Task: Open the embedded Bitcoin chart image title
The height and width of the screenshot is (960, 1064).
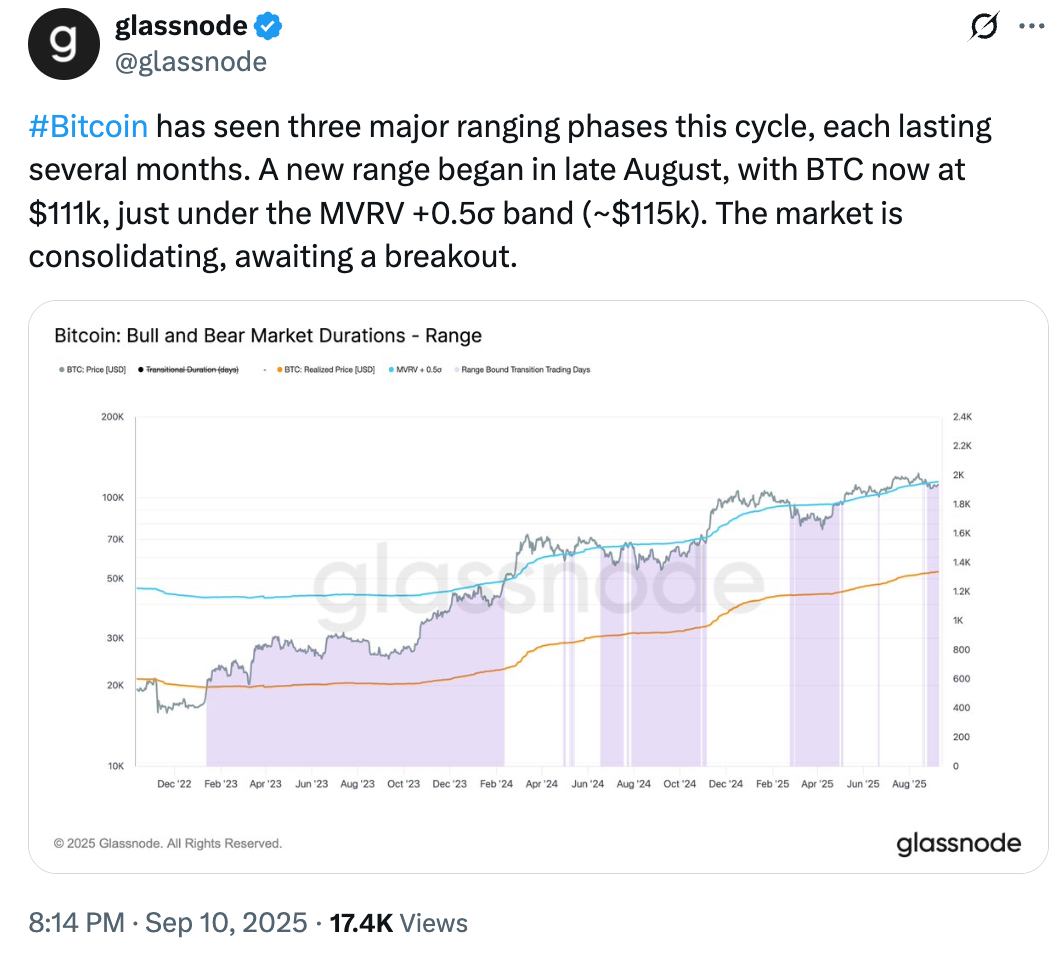Action: coord(268,336)
